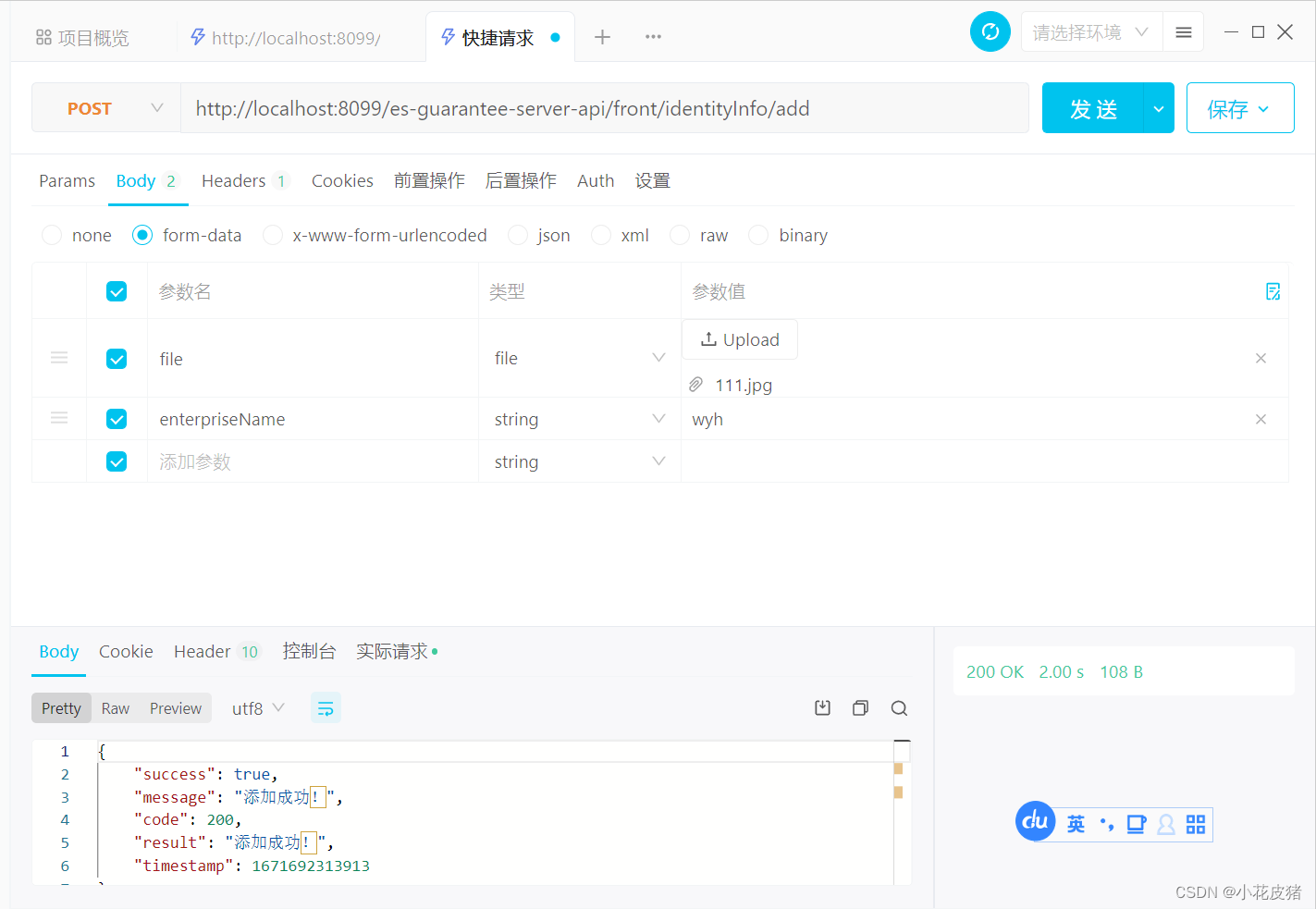The height and width of the screenshot is (909, 1316).
Task: Select the json body type radio
Action: point(518,235)
